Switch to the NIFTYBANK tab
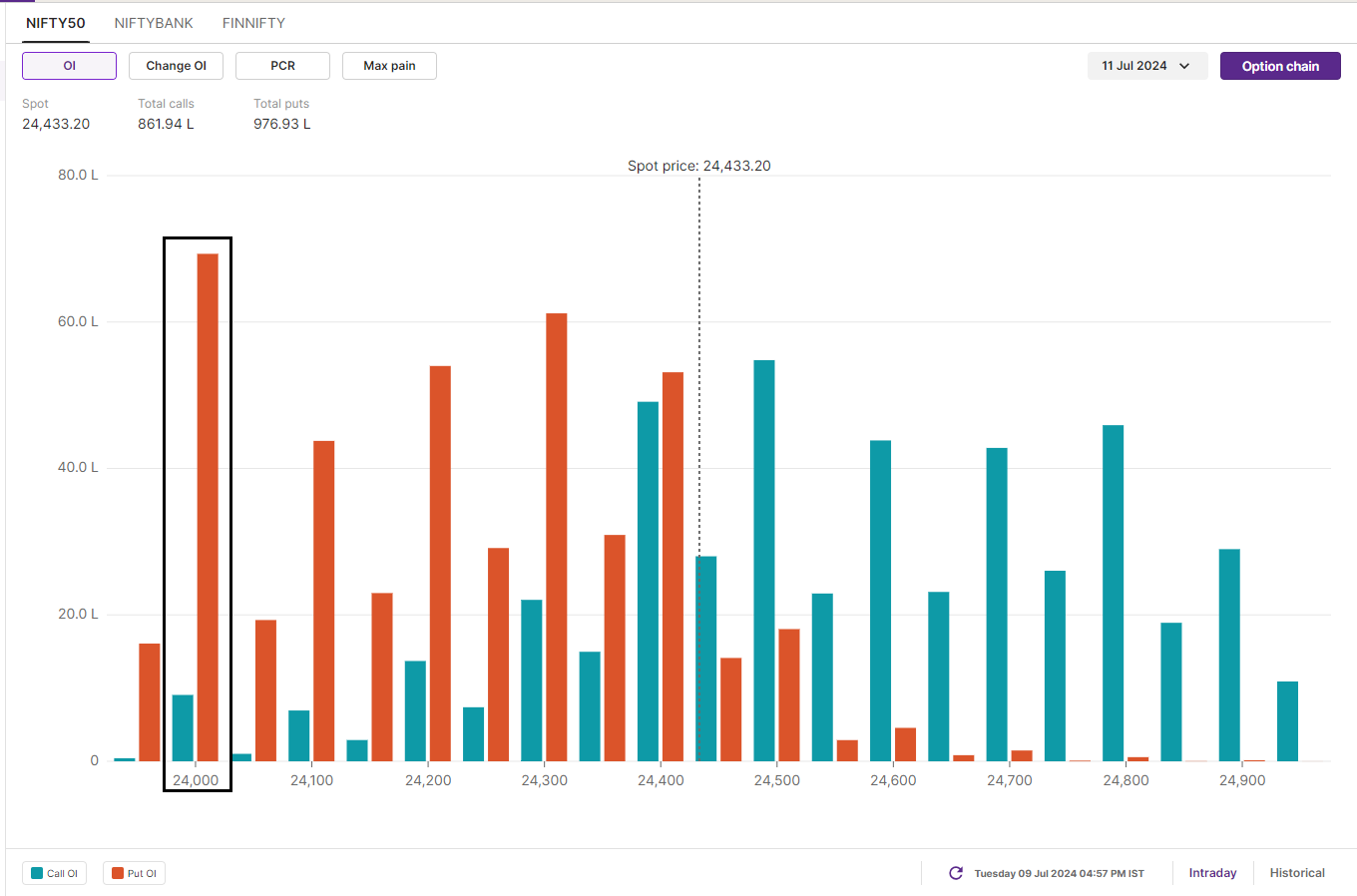1357x896 pixels. pyautogui.click(x=154, y=23)
